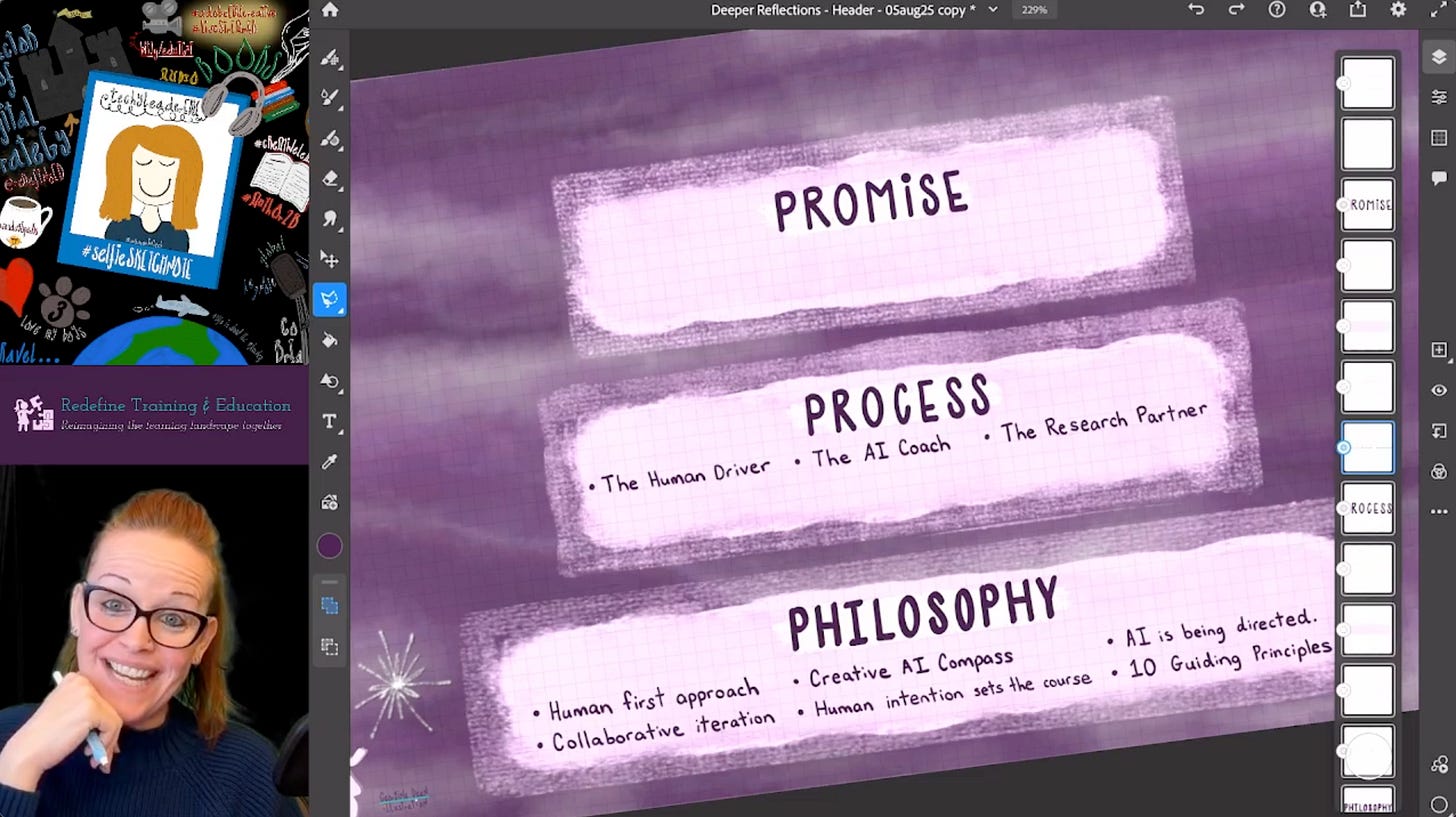Select the highlighted layer thumbnail
The width and height of the screenshot is (1456, 817).
1368,448
